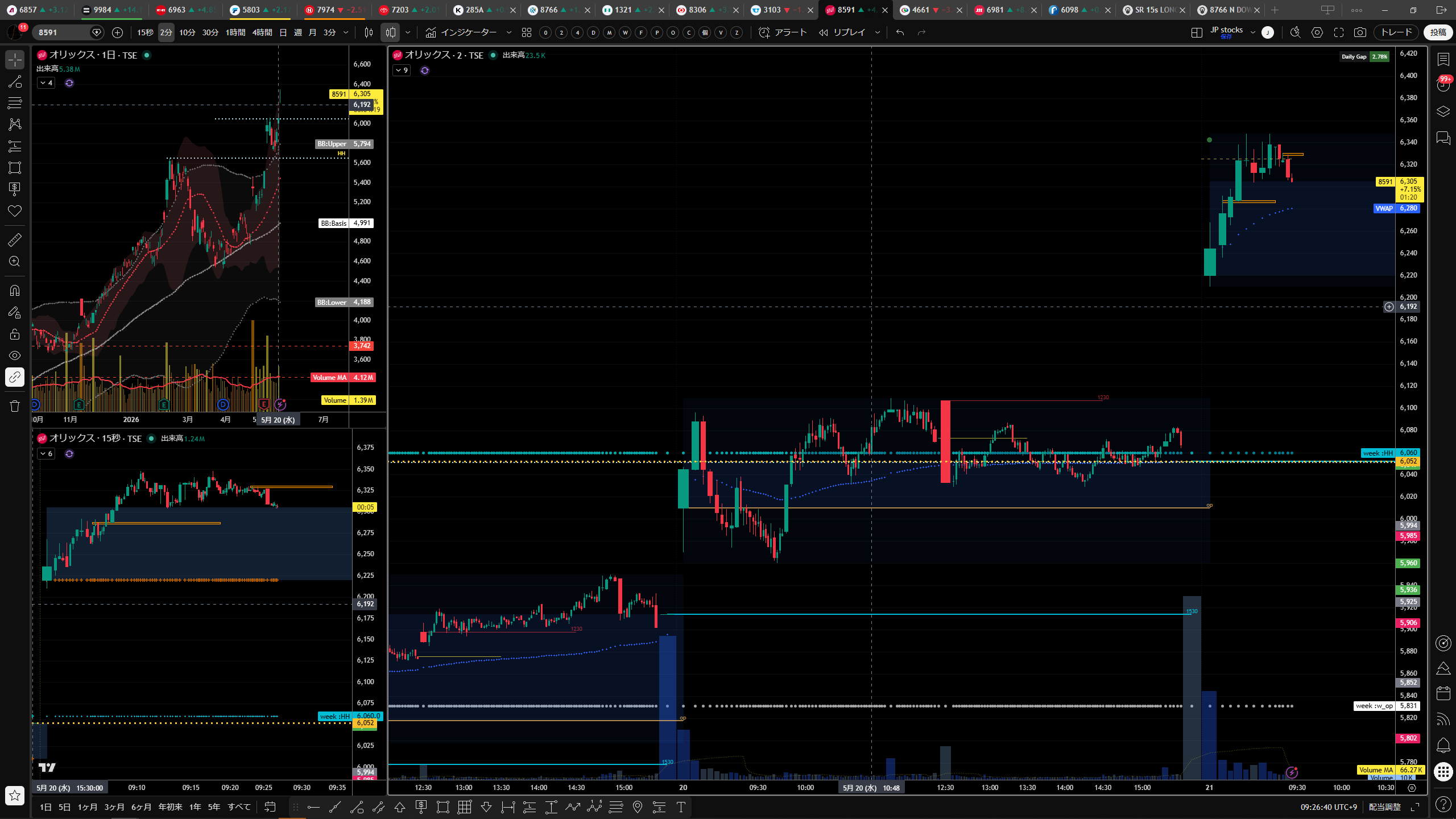Take a chart snapshot with camera icon
This screenshot has width=1456, height=819.
pyautogui.click(x=1360, y=32)
